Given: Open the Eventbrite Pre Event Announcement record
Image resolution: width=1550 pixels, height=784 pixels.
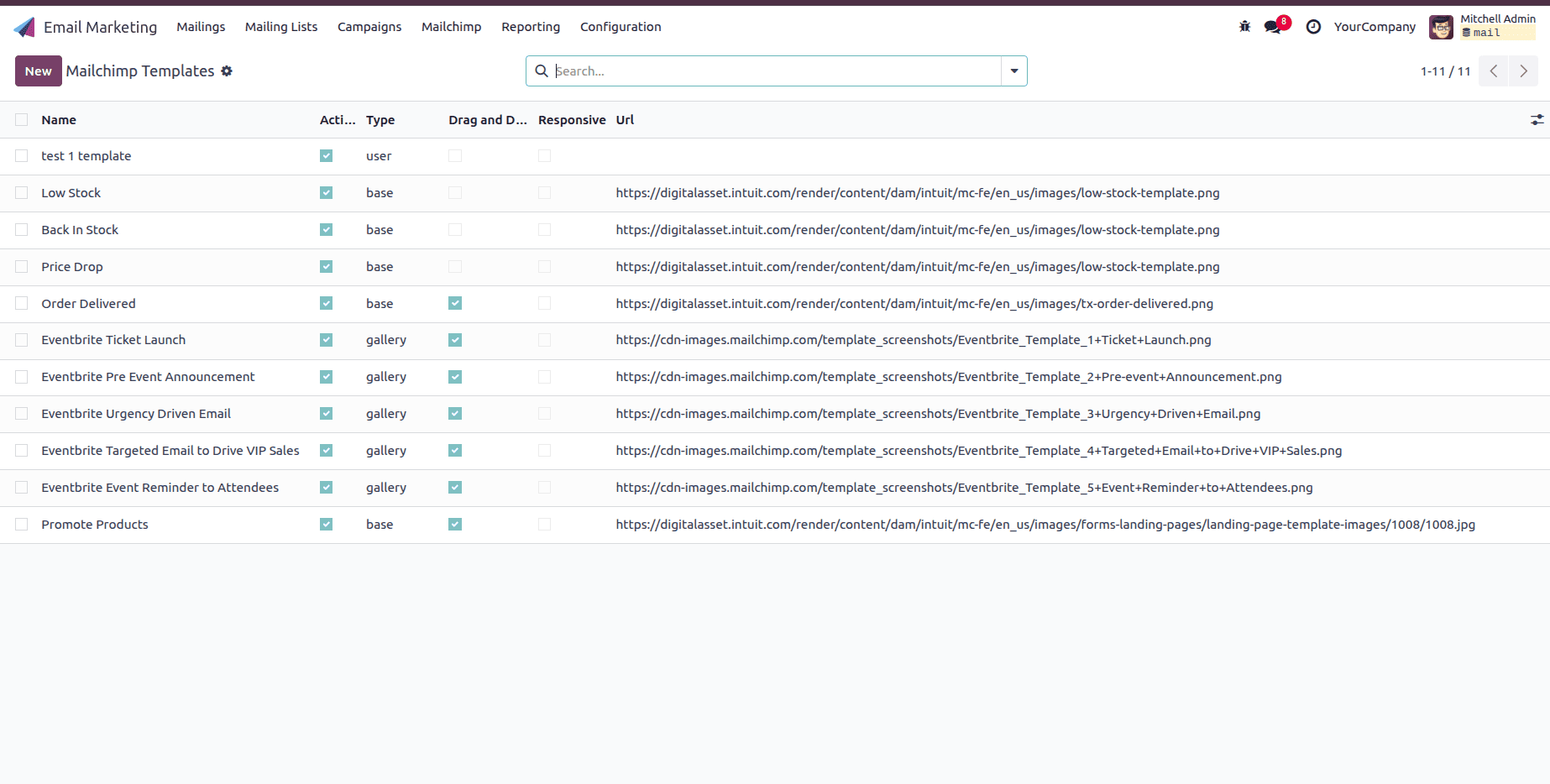Looking at the screenshot, I should [x=148, y=377].
